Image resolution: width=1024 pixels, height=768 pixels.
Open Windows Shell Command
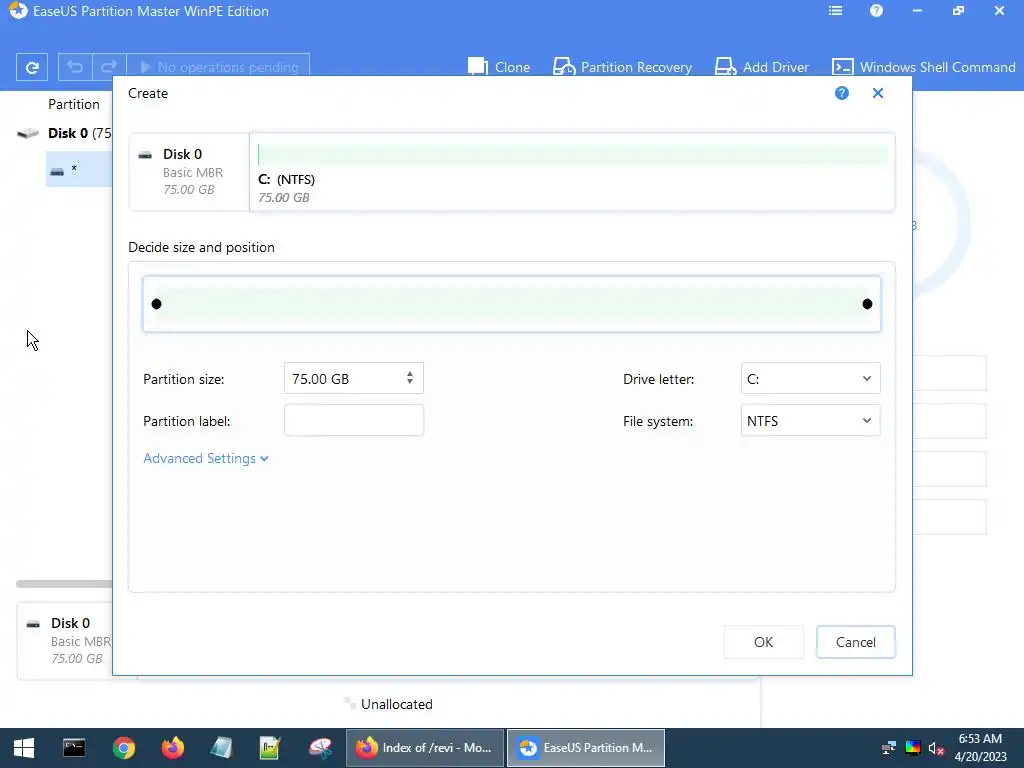pyautogui.click(x=923, y=67)
